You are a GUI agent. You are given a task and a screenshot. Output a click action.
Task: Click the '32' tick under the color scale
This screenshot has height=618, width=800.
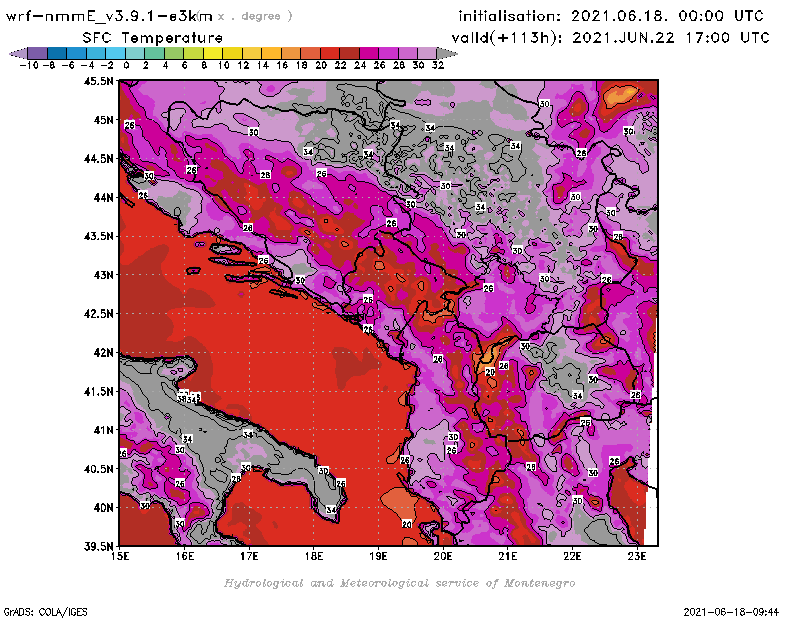coord(438,65)
